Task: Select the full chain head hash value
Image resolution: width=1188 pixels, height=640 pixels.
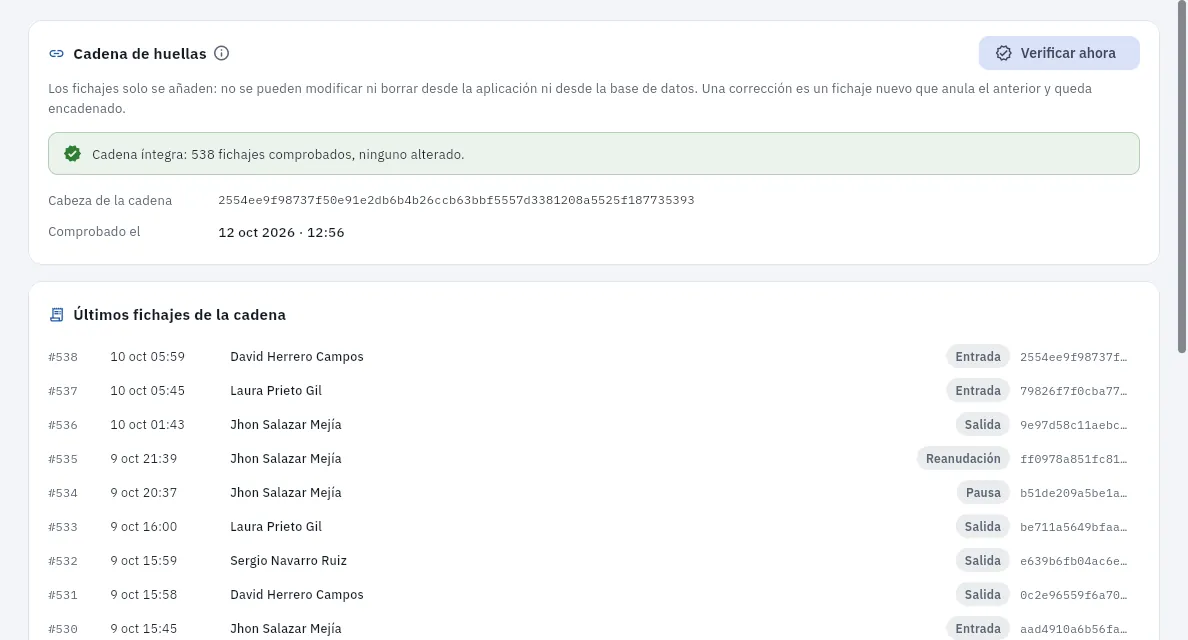Action: tap(456, 201)
